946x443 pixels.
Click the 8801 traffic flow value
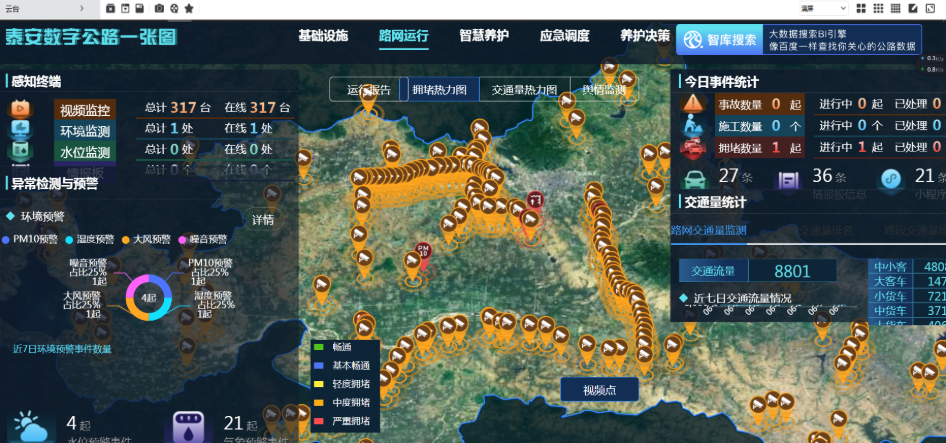pos(792,271)
